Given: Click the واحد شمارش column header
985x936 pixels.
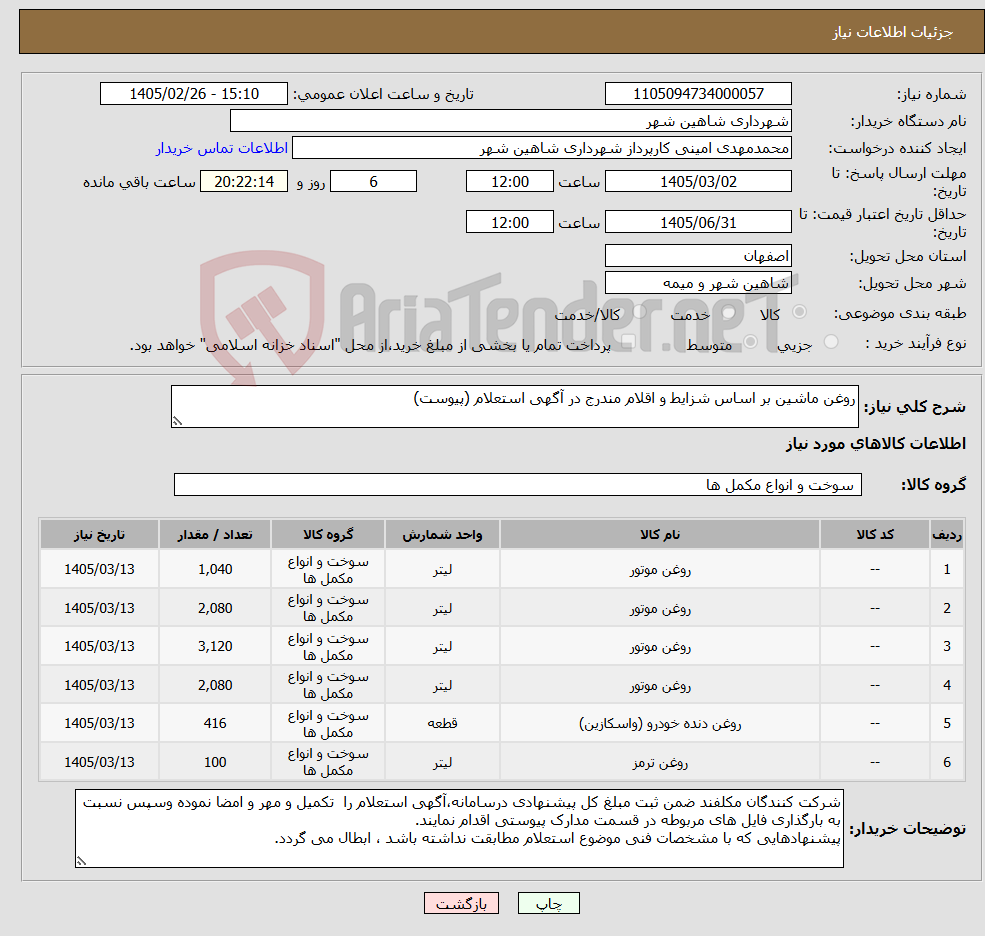Looking at the screenshot, I should 442,535.
